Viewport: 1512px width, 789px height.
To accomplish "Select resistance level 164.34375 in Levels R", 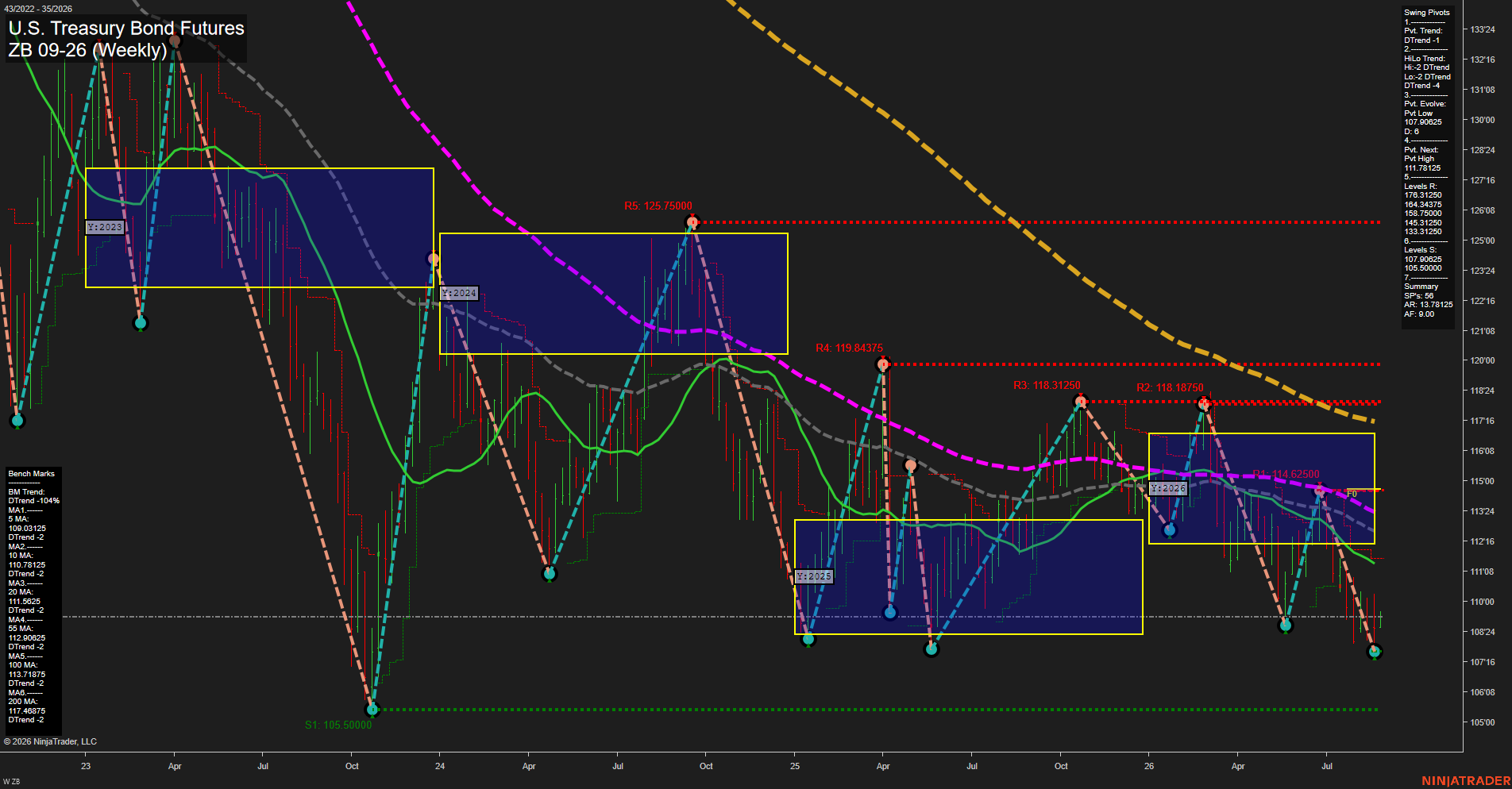I will (1422, 205).
